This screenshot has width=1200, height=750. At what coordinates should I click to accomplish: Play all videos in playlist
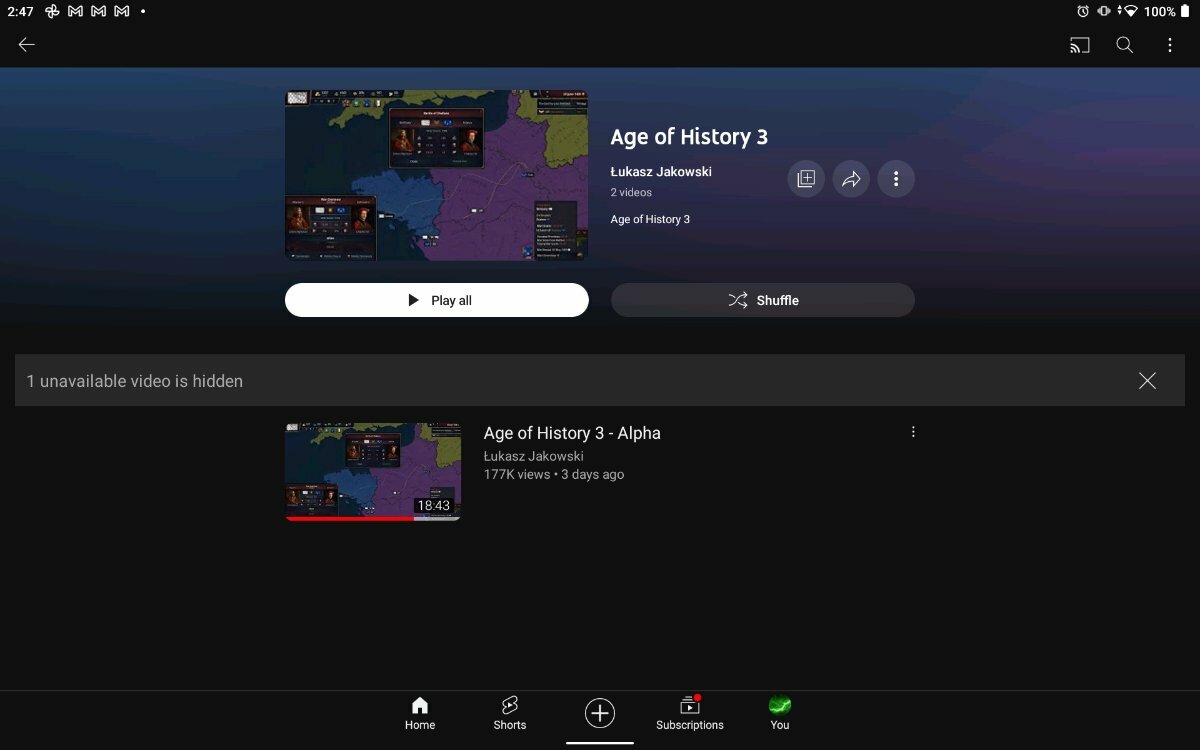[x=437, y=300]
